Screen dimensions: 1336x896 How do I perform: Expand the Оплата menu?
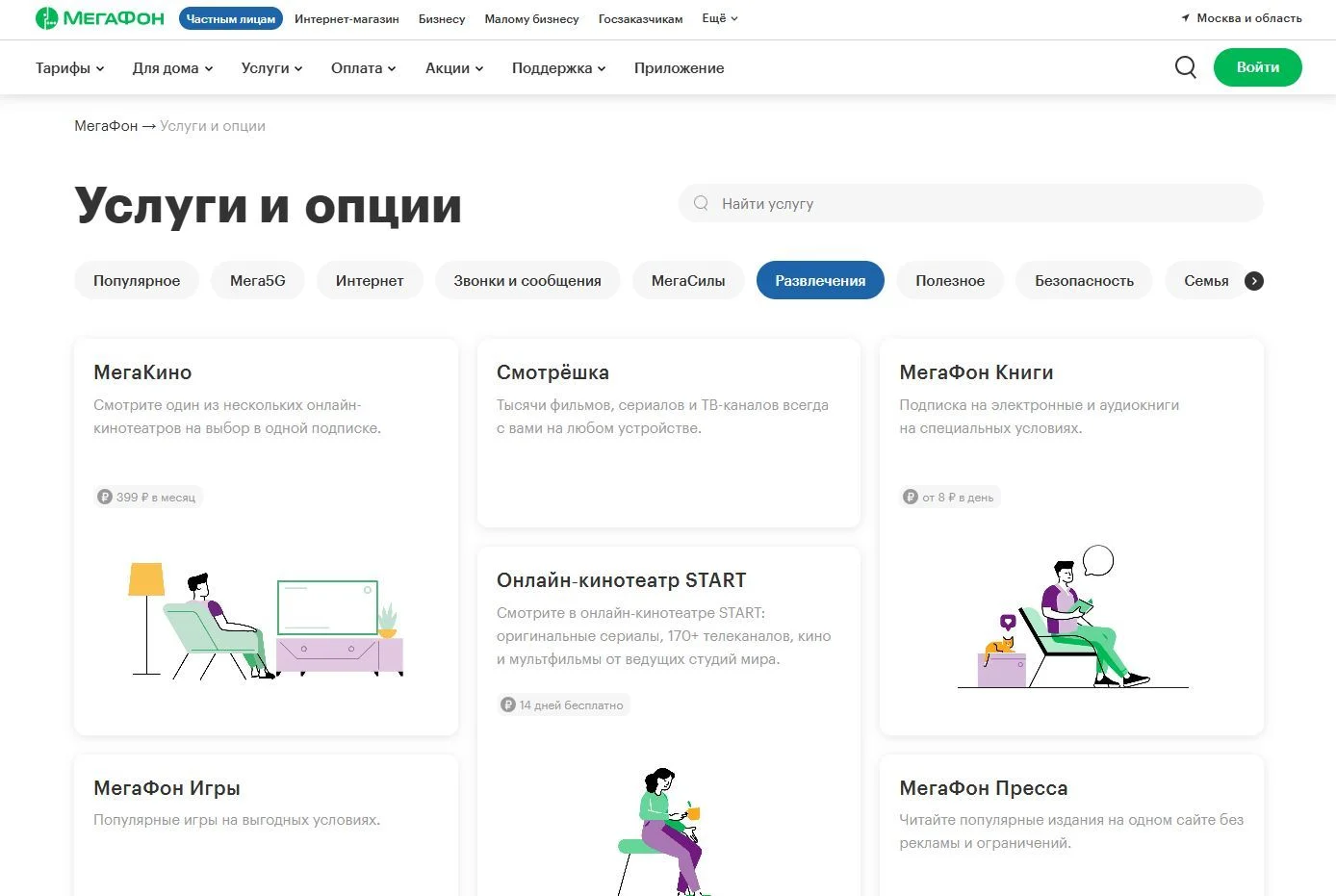point(364,68)
